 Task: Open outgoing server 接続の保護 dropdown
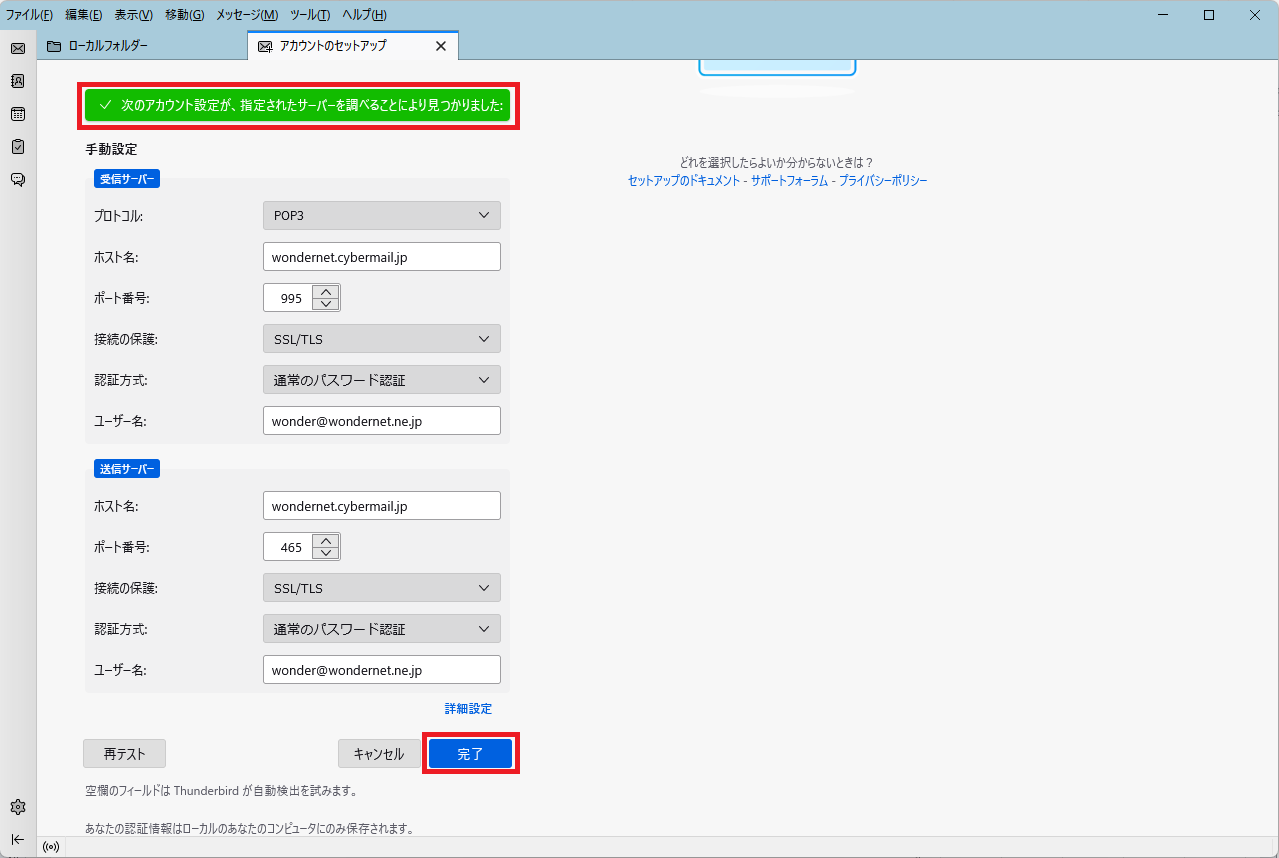tap(382, 588)
